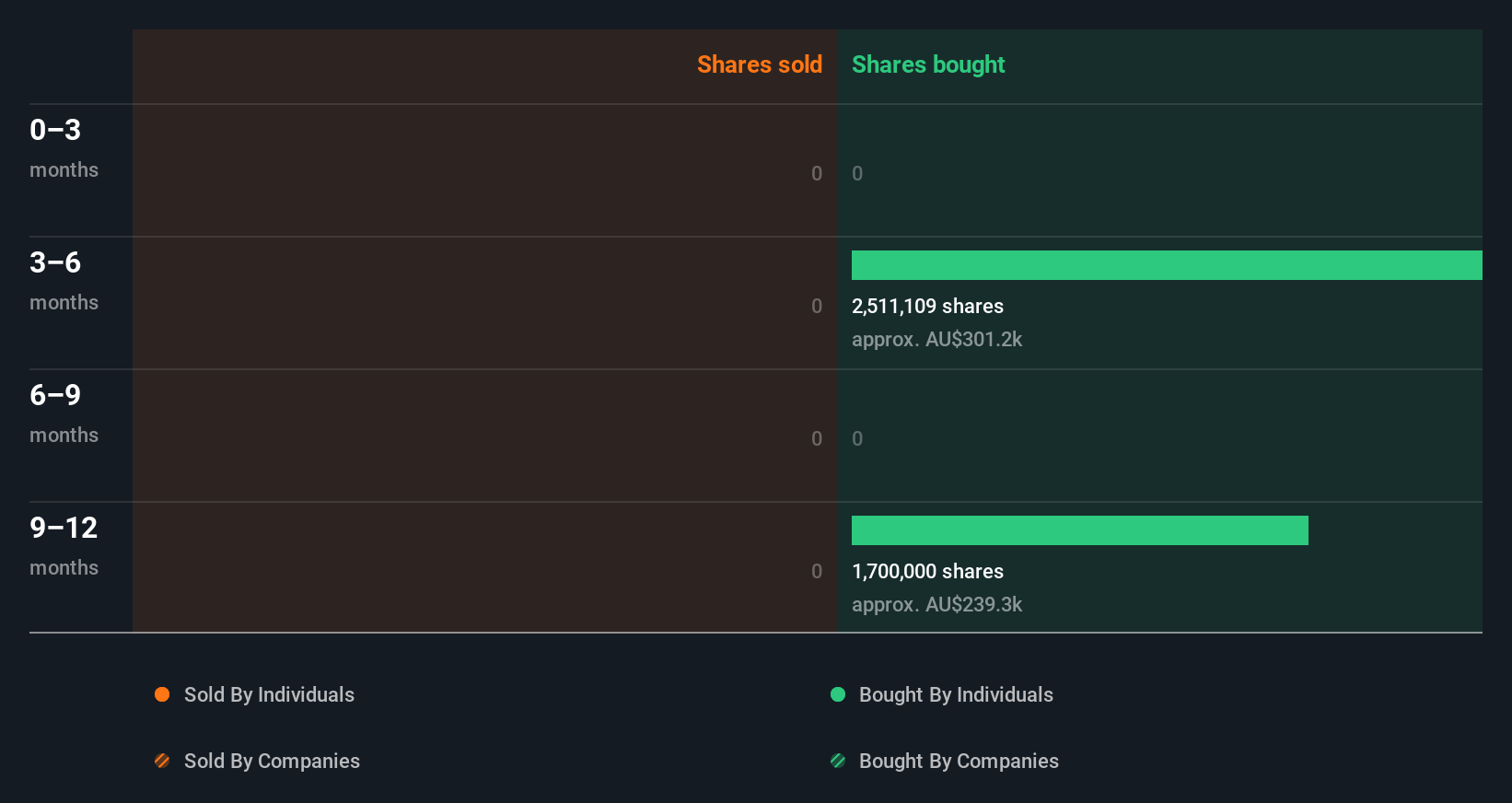Click the 9–12 months shares sold zero
The height and width of the screenshot is (803, 1512).
[817, 571]
